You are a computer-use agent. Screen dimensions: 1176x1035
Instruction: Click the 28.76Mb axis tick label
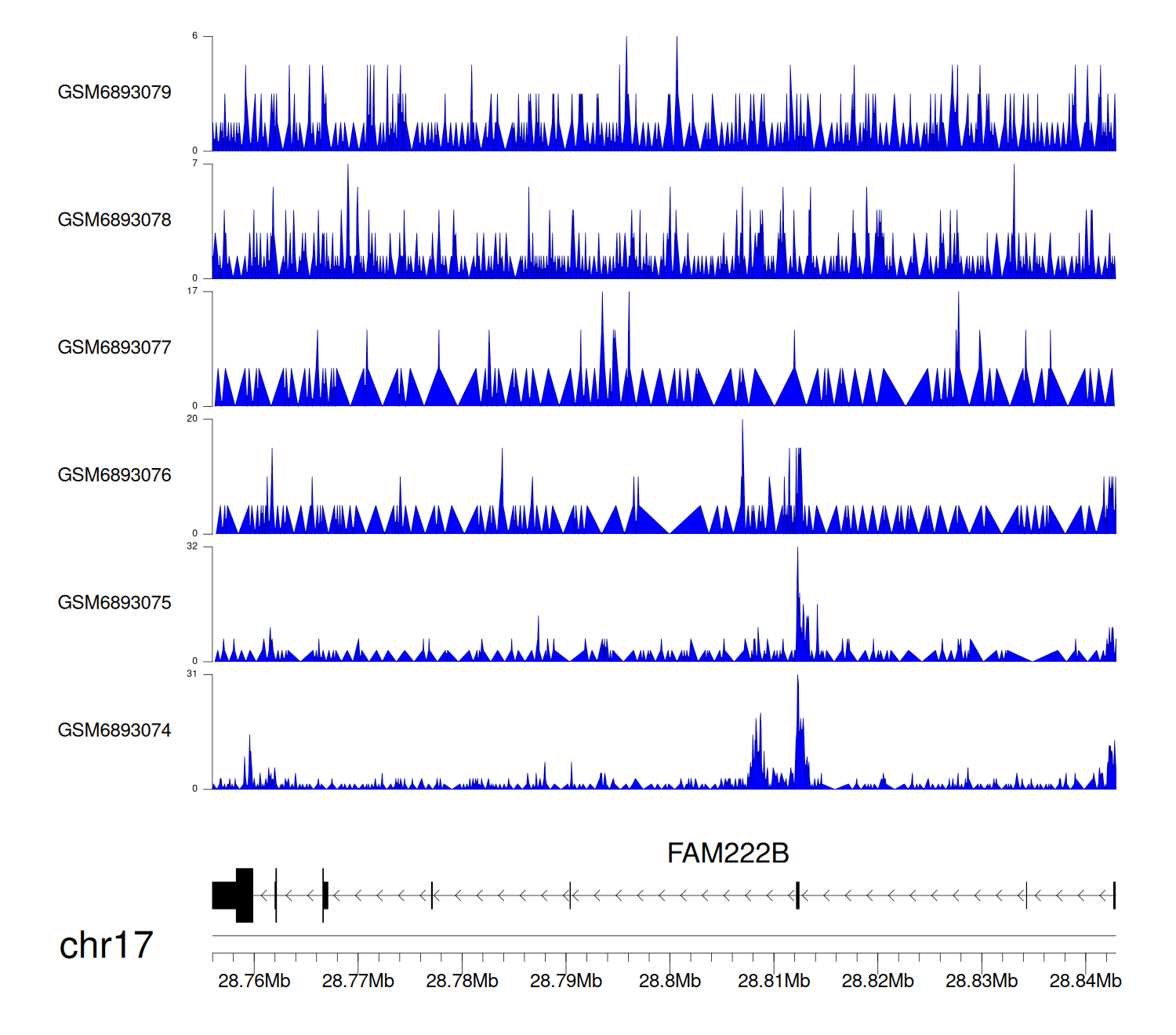point(254,982)
